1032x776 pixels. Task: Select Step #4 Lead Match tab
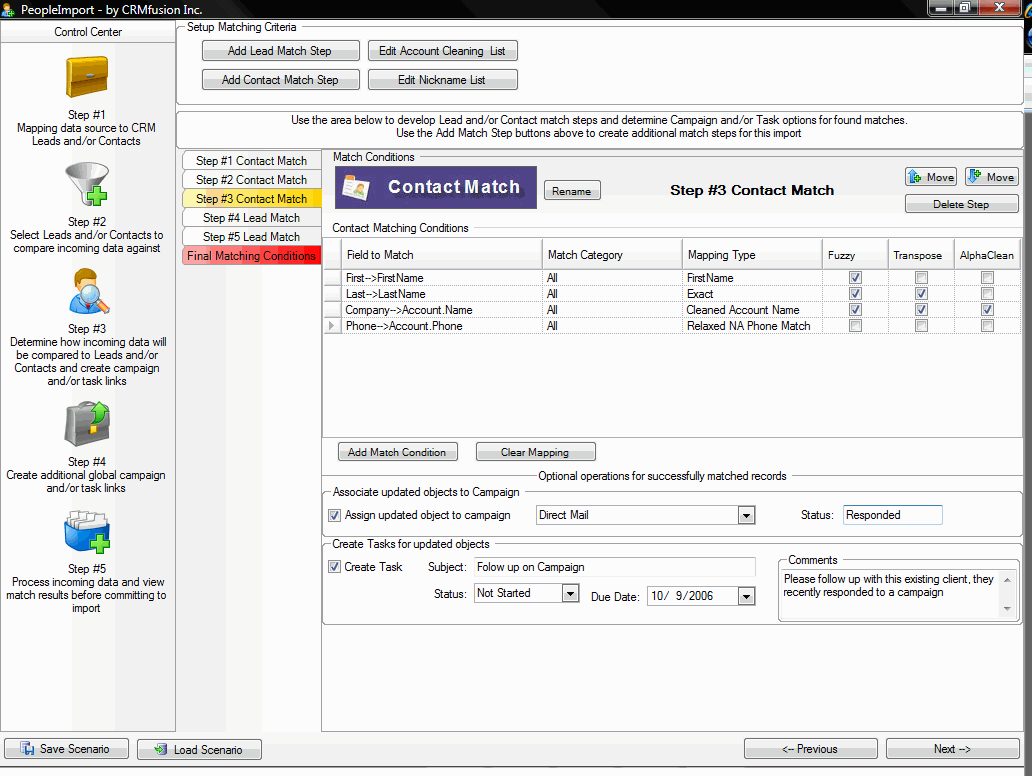(x=251, y=218)
